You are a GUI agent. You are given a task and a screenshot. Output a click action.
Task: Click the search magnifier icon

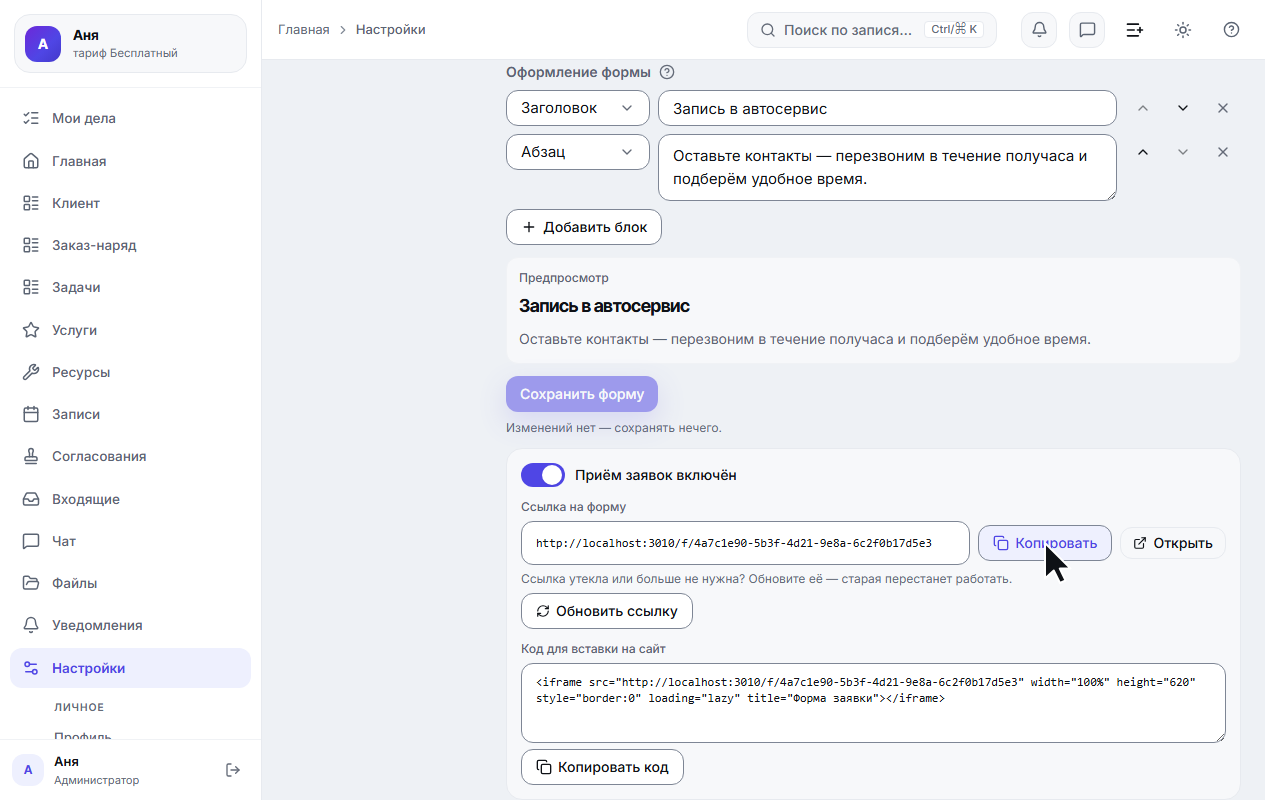tap(768, 30)
